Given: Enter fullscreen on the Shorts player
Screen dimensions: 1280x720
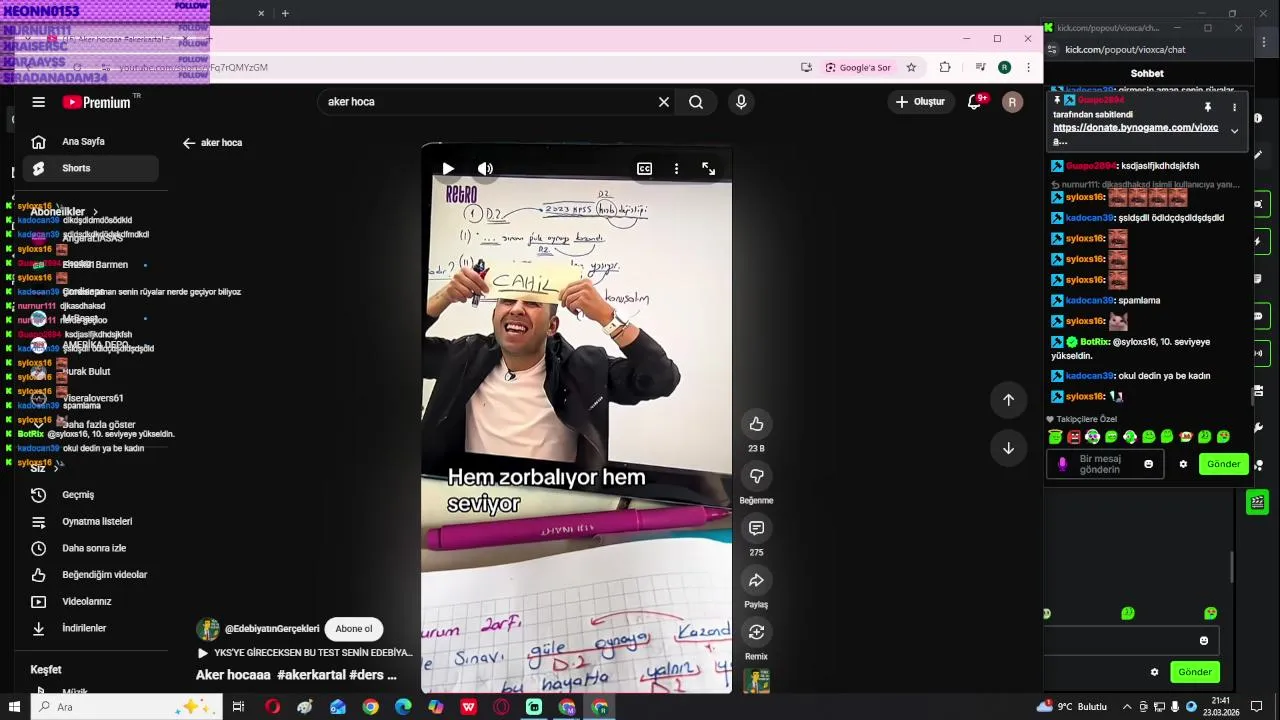Looking at the screenshot, I should 708,169.
